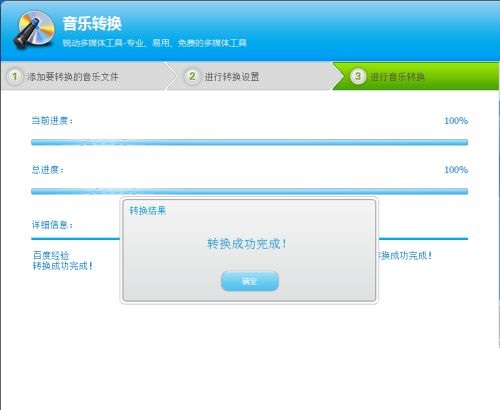
Task: Click the music converter disc logo icon
Action: tap(34, 30)
